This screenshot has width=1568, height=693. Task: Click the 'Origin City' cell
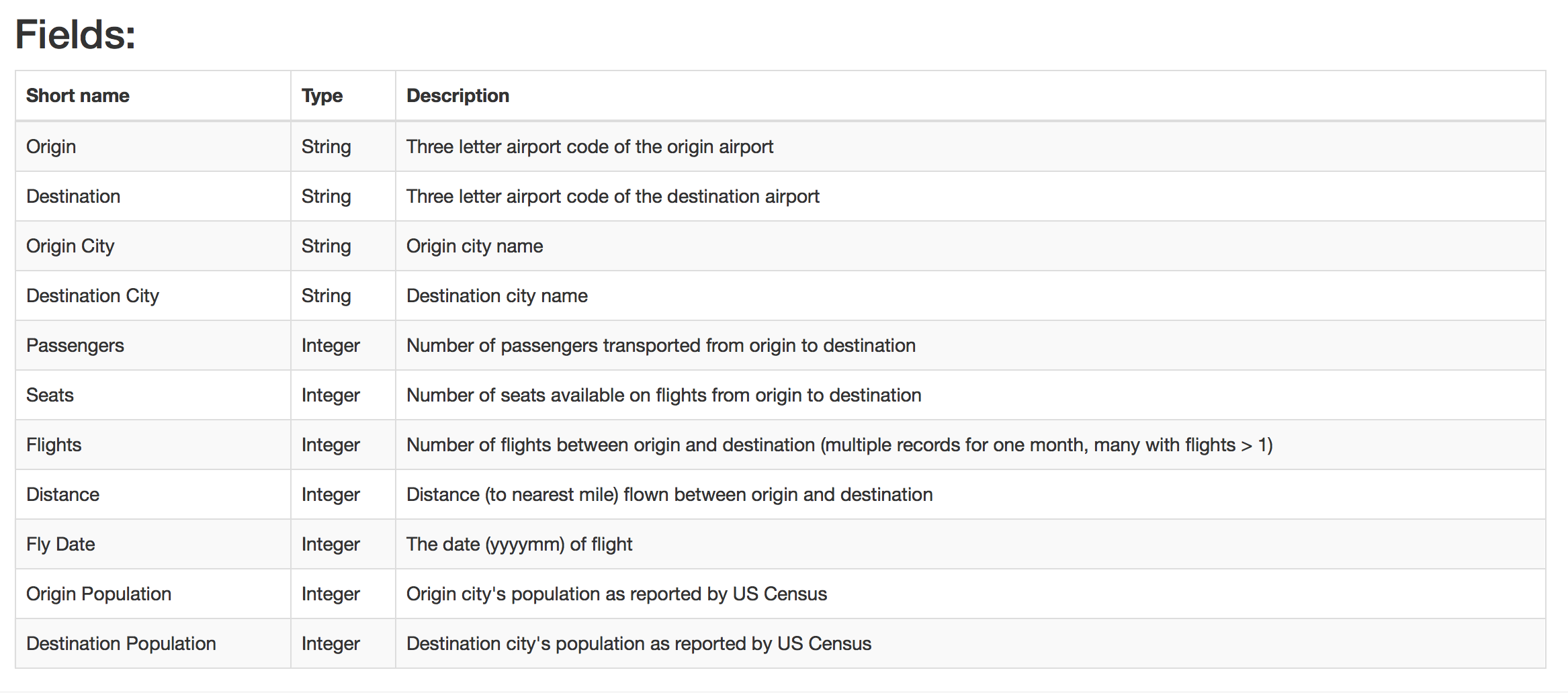(70, 246)
